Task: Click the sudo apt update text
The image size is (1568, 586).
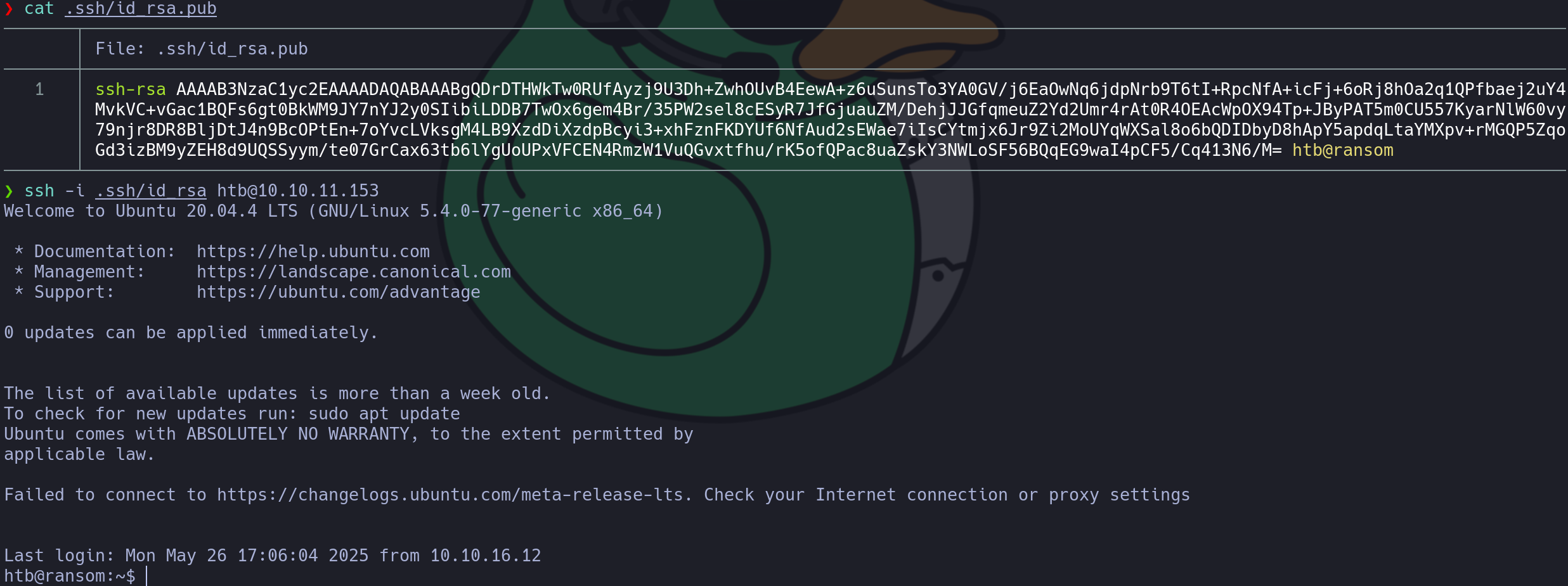Action: pyautogui.click(x=384, y=414)
